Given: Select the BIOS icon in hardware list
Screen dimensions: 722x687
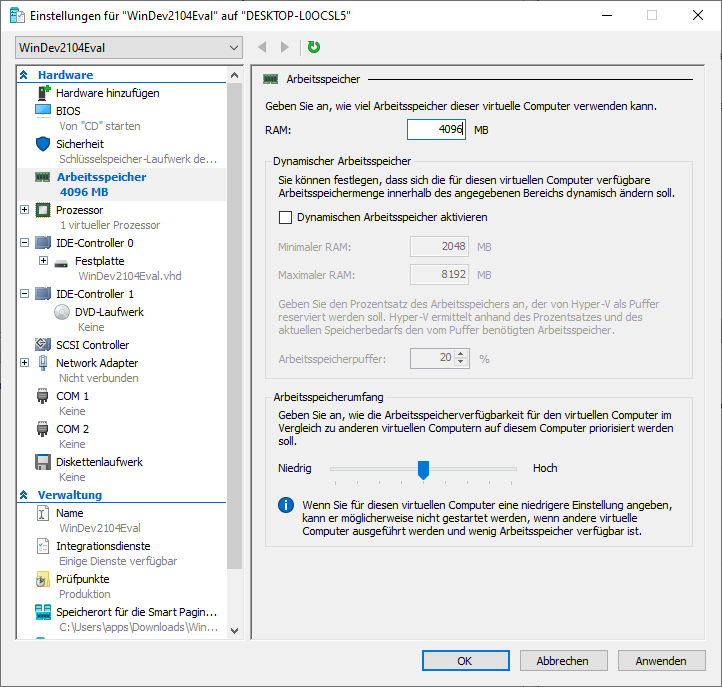Looking at the screenshot, I should tap(43, 110).
